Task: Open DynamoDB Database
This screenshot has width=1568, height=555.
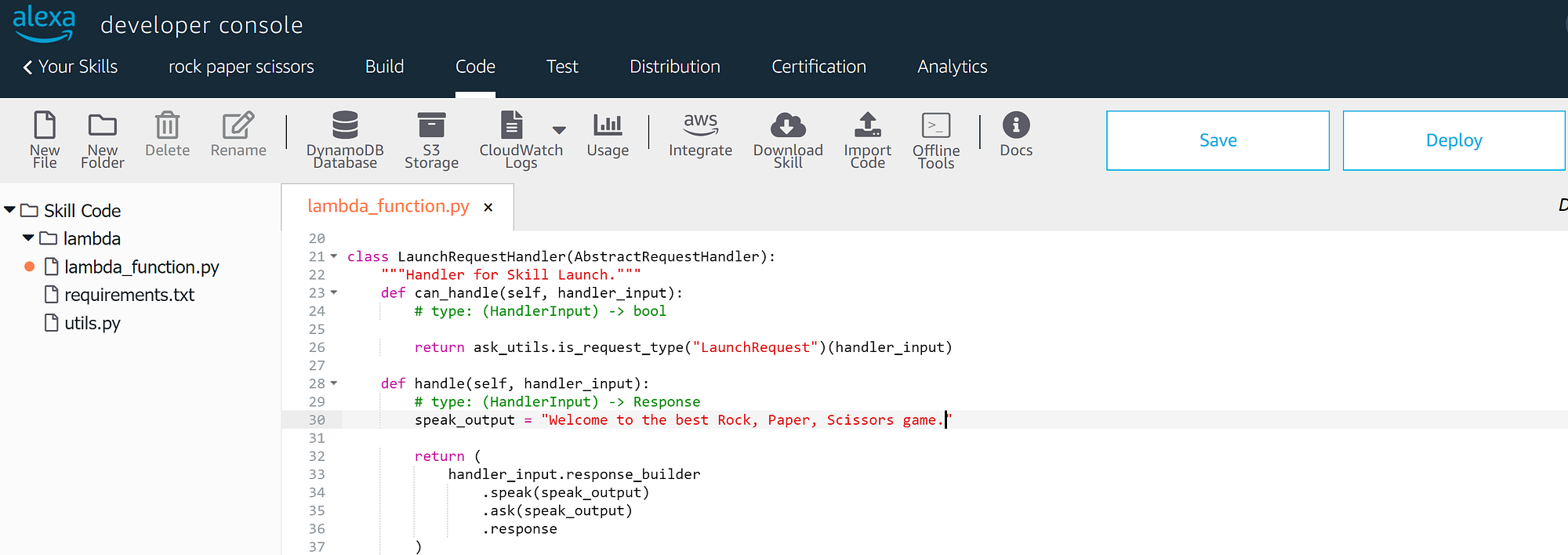Action: 345,140
